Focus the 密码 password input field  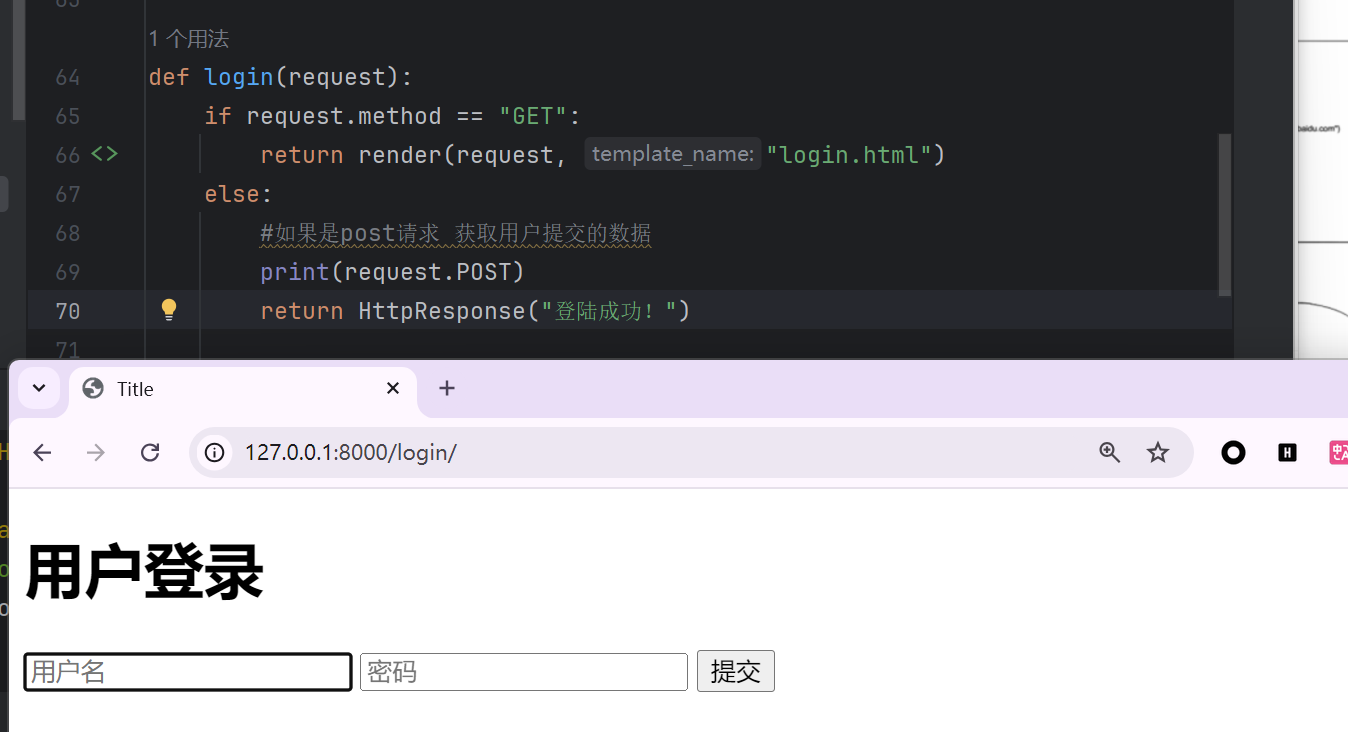pyautogui.click(x=524, y=672)
